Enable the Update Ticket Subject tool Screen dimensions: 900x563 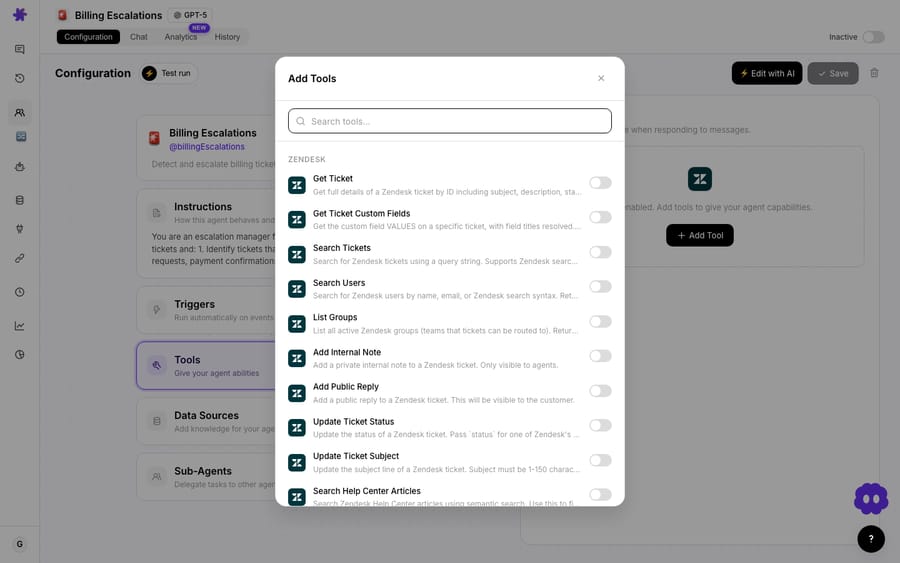(600, 460)
